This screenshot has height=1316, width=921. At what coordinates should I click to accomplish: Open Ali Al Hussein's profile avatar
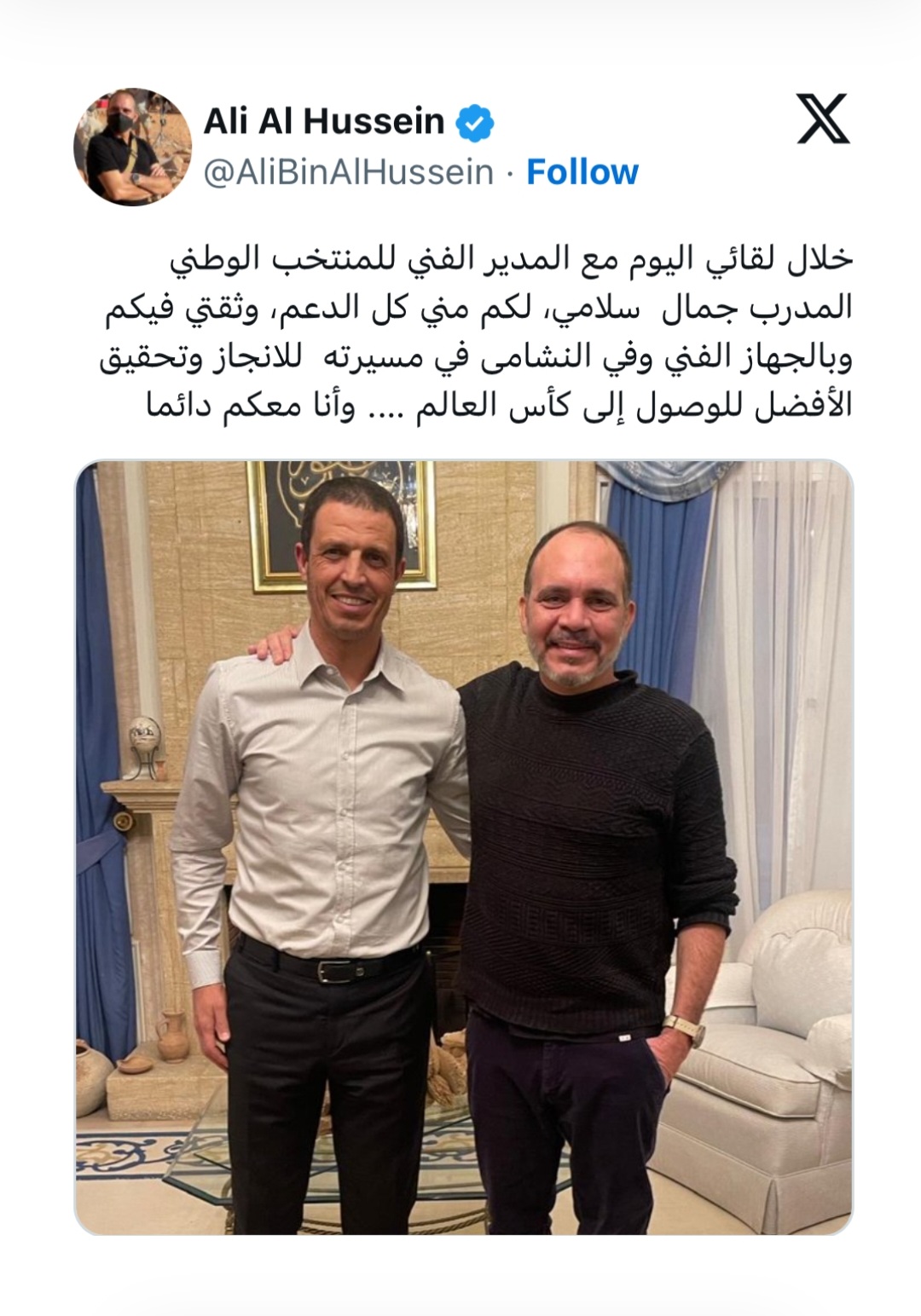coord(132,147)
